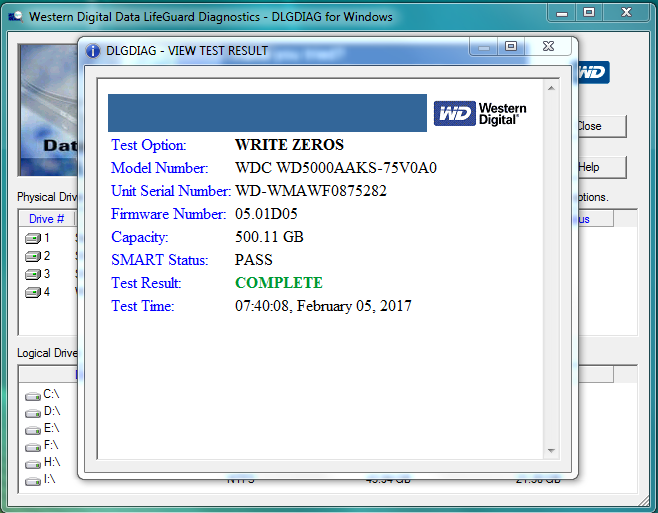Image resolution: width=658 pixels, height=513 pixels.
Task: Select logical drive I:\ icon
Action: (x=33, y=481)
